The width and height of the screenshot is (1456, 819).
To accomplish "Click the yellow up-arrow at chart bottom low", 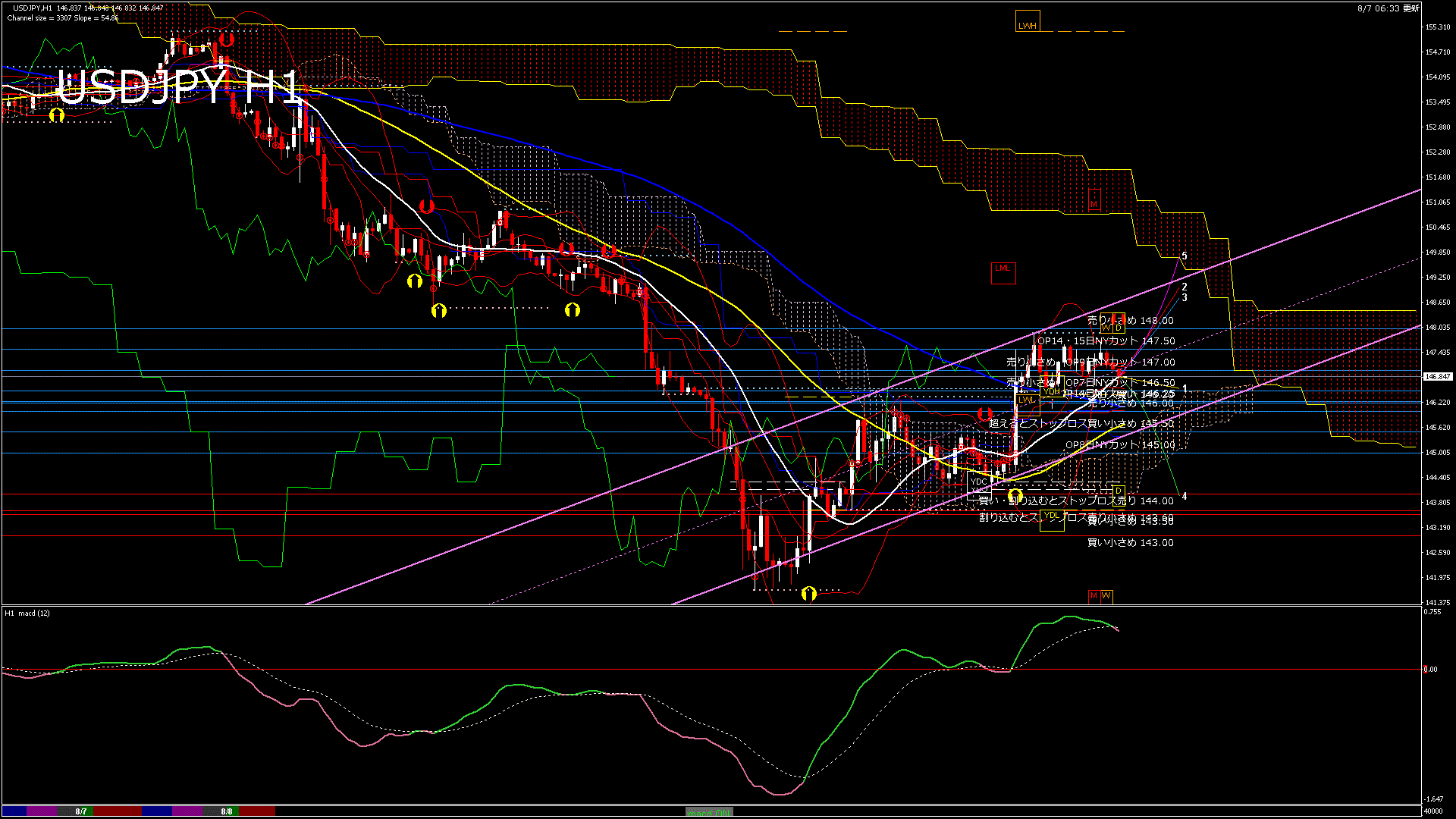I will click(809, 593).
